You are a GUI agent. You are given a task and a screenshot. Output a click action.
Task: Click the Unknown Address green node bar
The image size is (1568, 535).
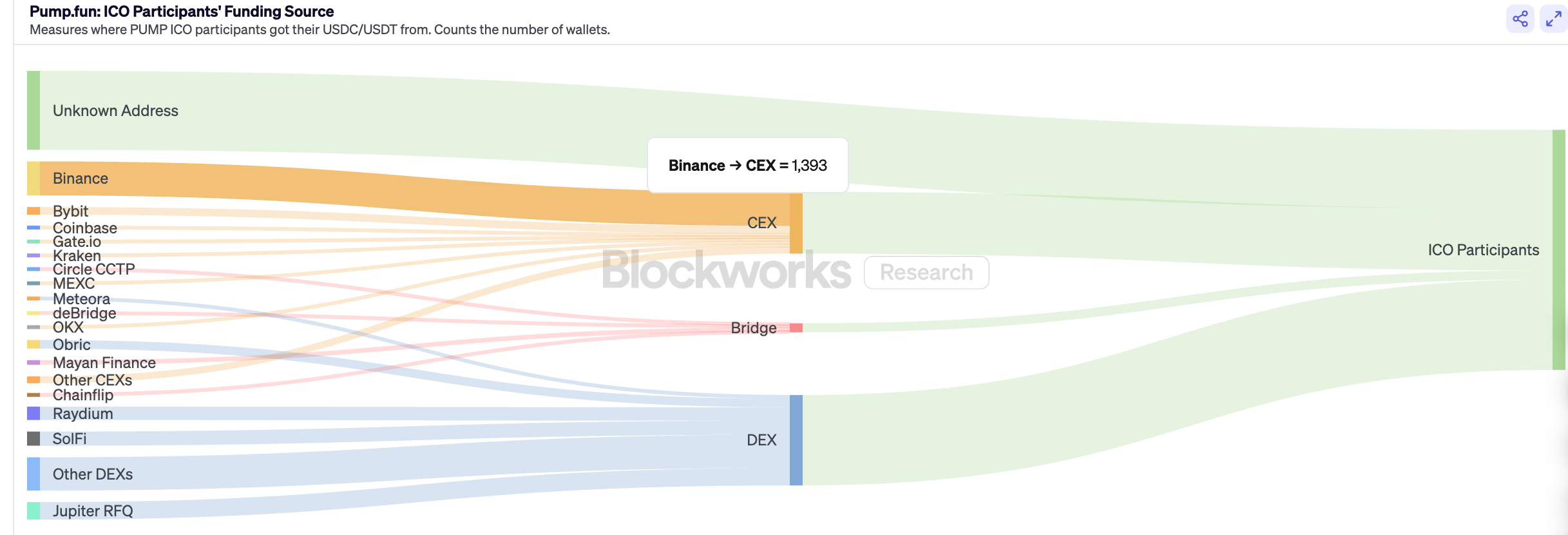(33, 110)
